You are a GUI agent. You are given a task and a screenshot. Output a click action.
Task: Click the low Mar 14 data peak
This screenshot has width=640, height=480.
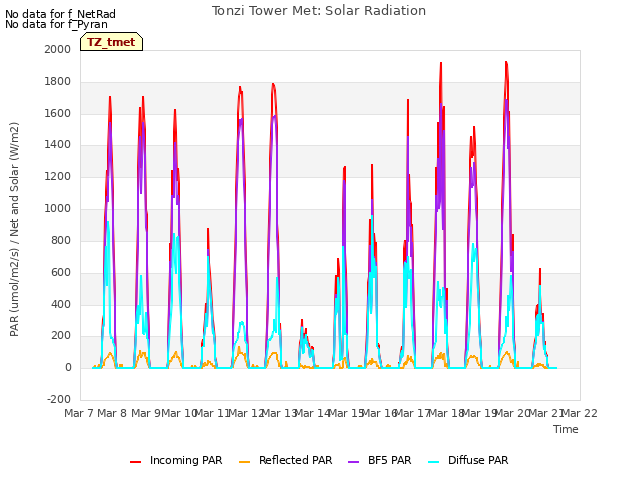pyautogui.click(x=302, y=320)
